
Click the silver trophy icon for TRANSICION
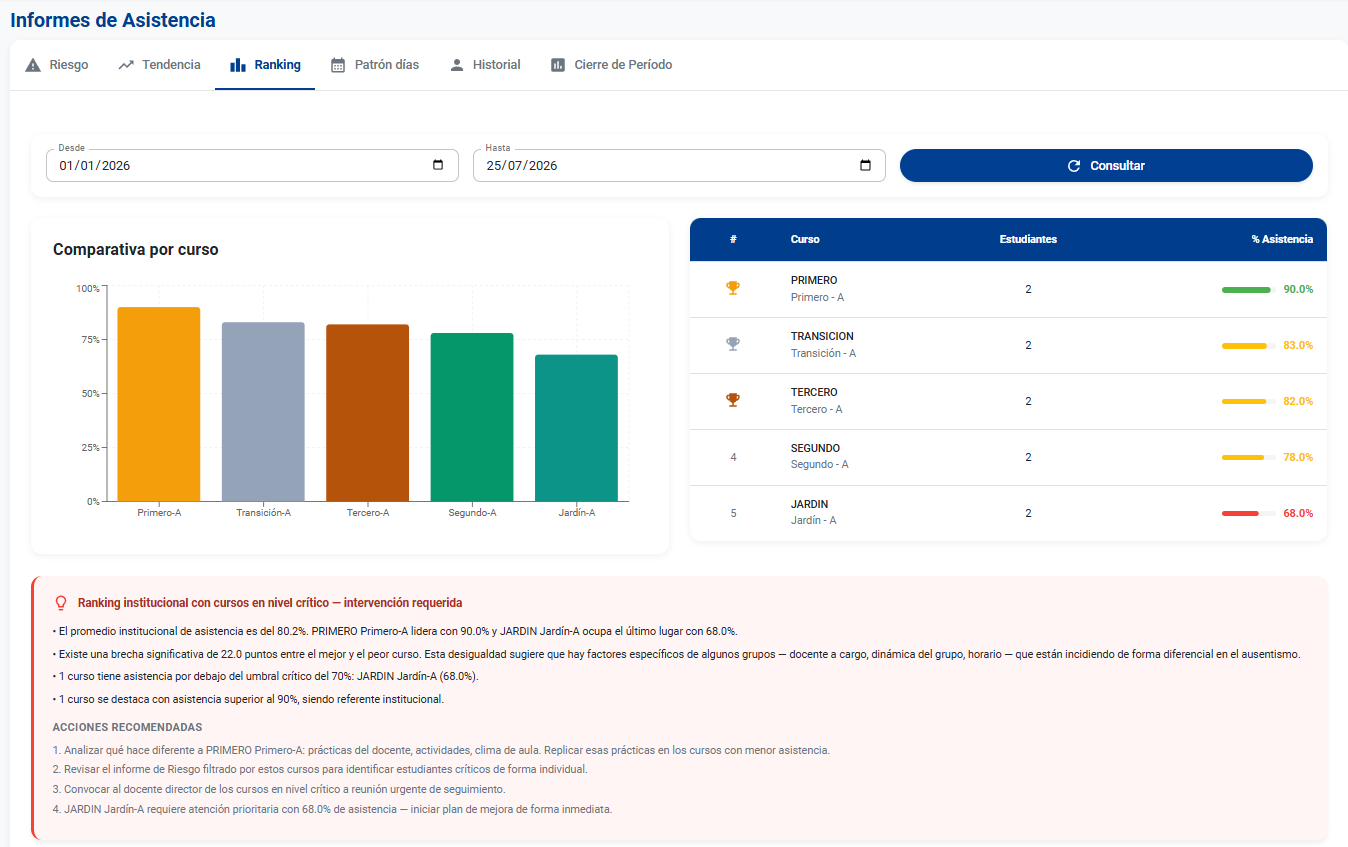(733, 344)
